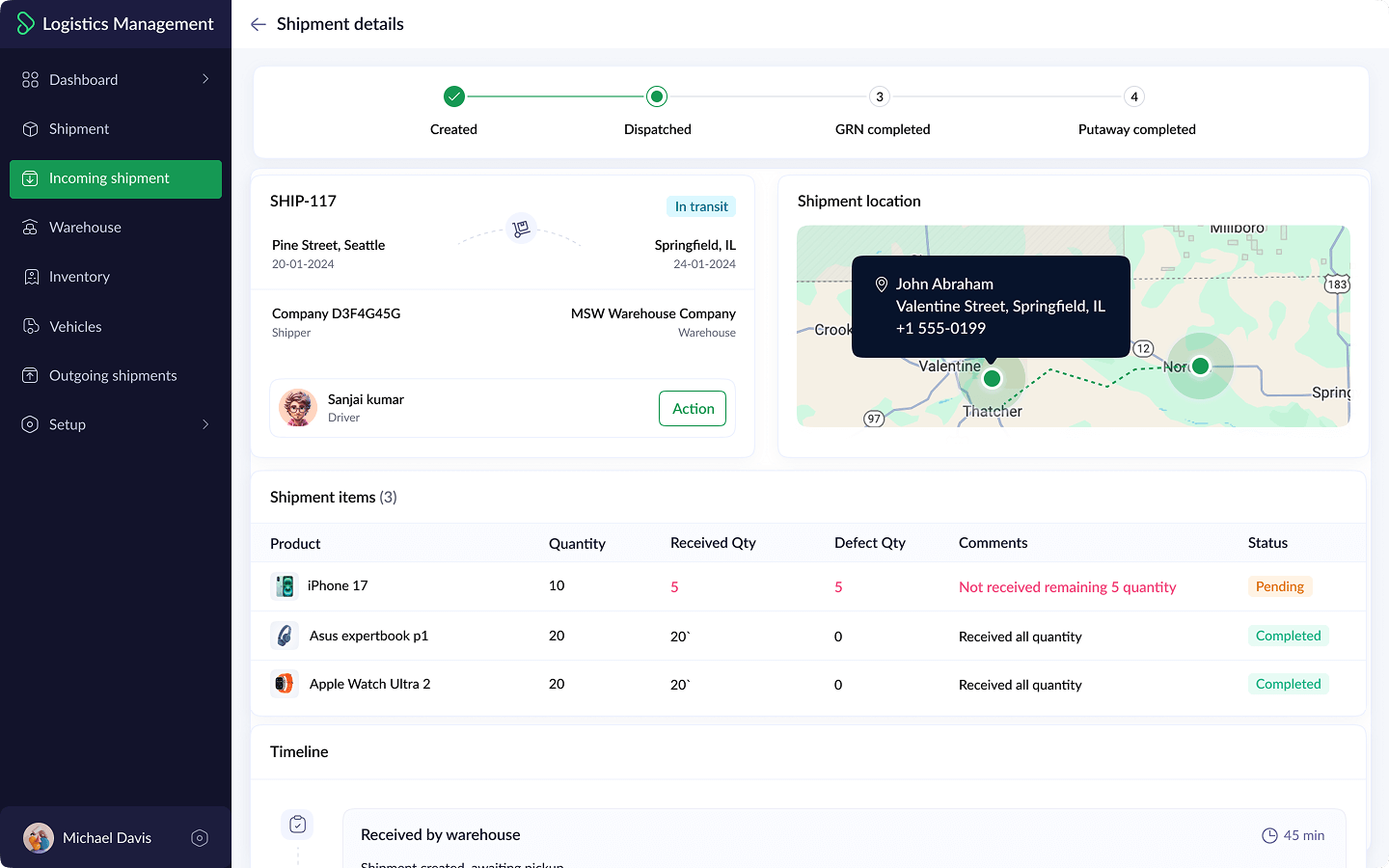Click the timeline clipboard icon
This screenshot has width=1389, height=868.
click(x=298, y=825)
